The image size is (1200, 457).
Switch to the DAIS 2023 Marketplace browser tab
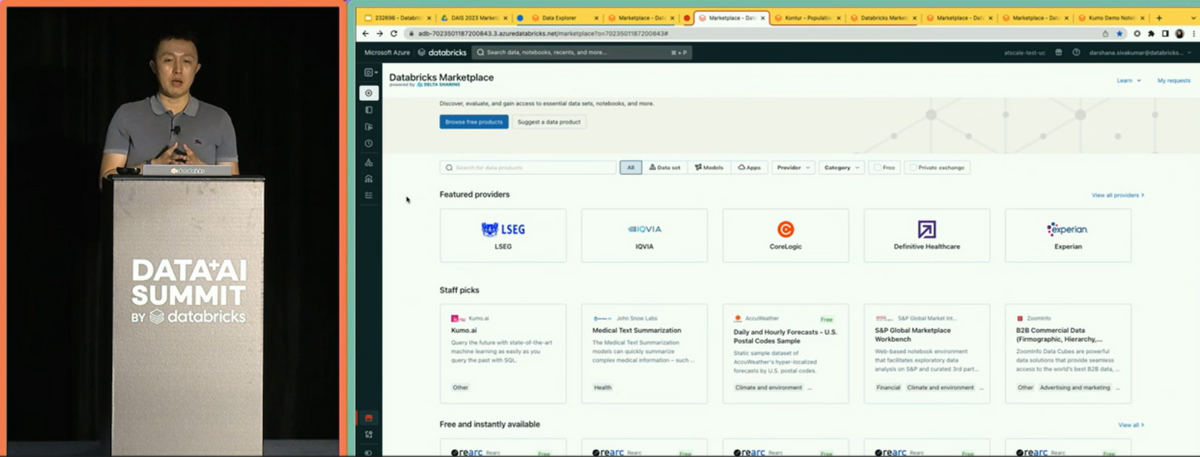pyautogui.click(x=475, y=18)
